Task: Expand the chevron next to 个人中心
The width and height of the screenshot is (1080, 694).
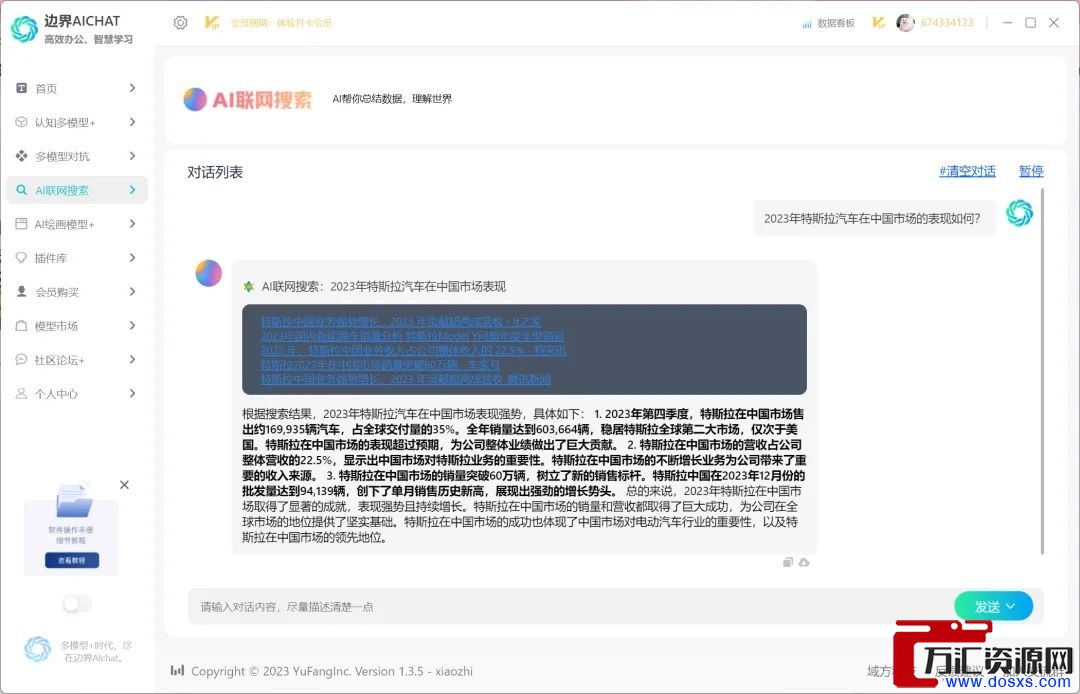Action: 132,394
